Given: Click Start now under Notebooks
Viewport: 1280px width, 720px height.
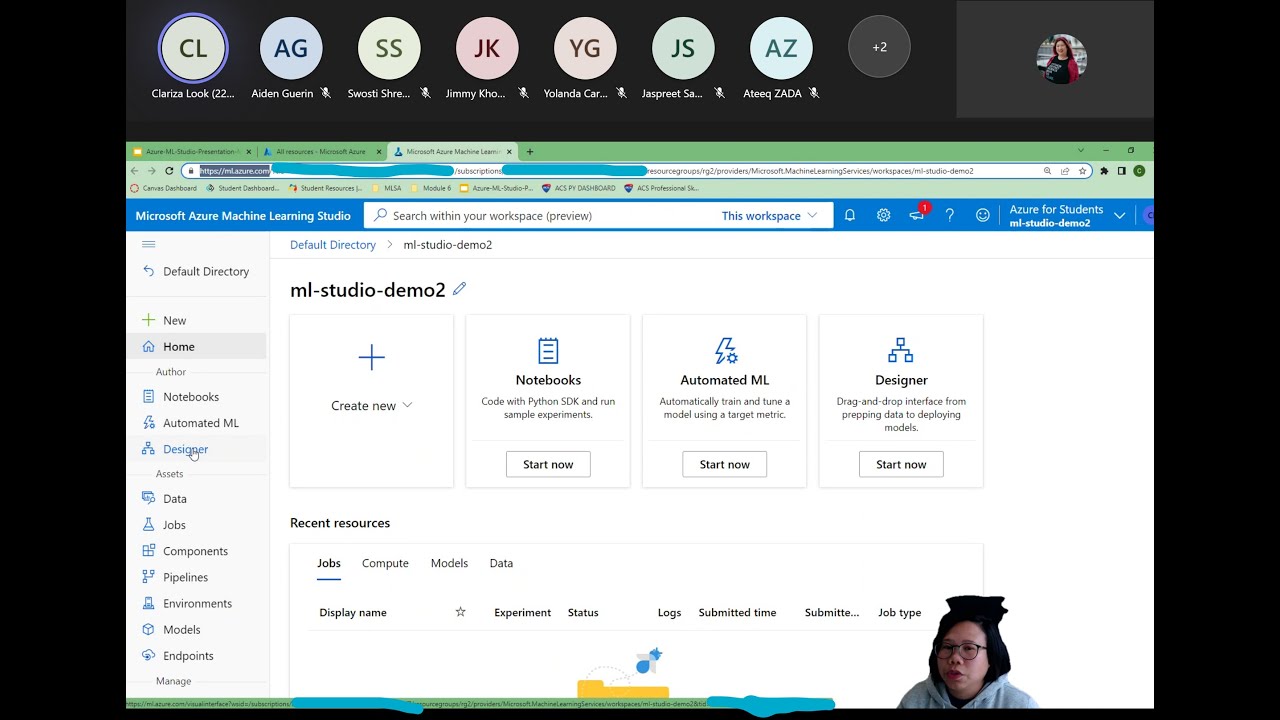Looking at the screenshot, I should 548,464.
